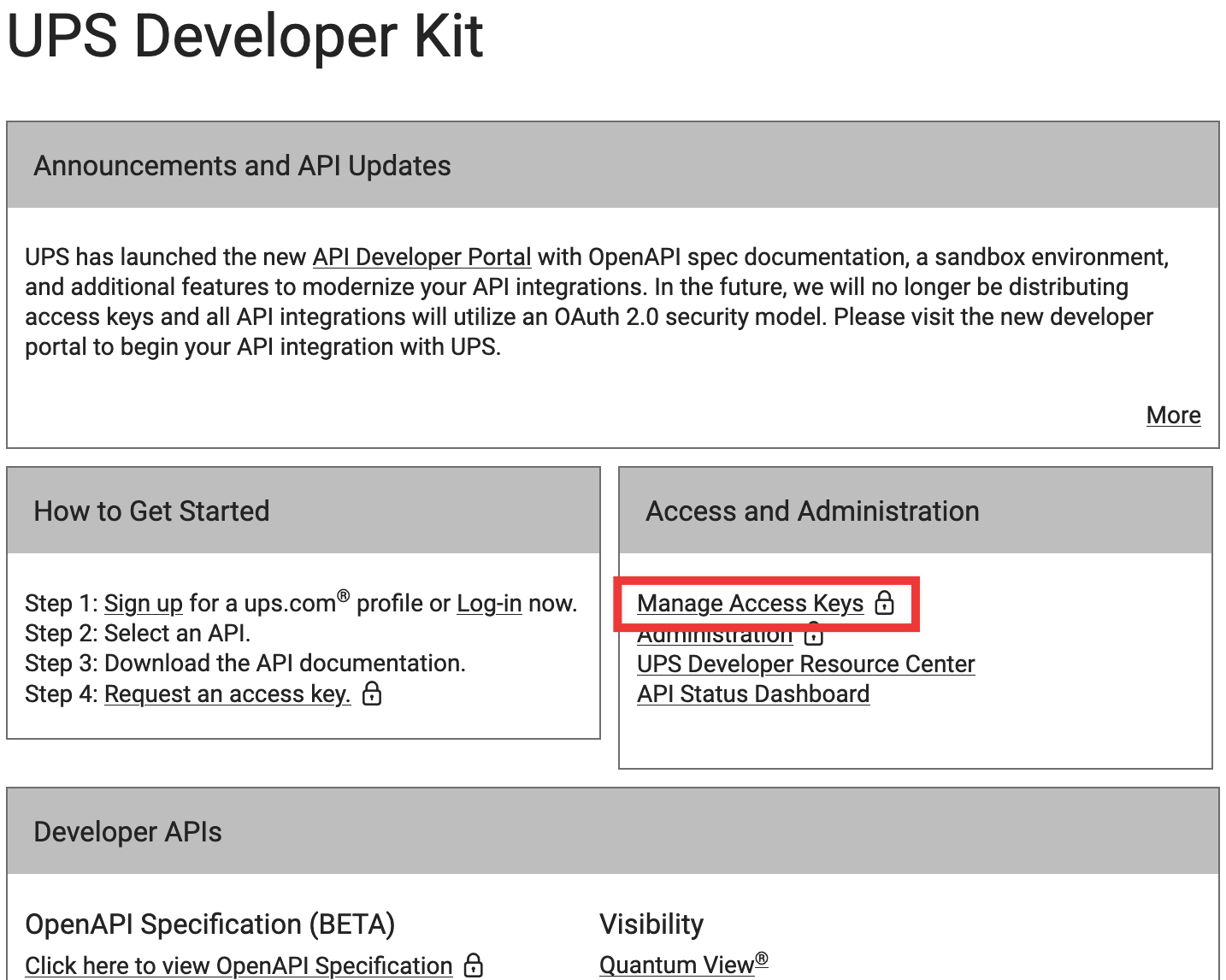Click the Access and Administration panel header
Viewport: 1226px width, 980px height.
812,511
